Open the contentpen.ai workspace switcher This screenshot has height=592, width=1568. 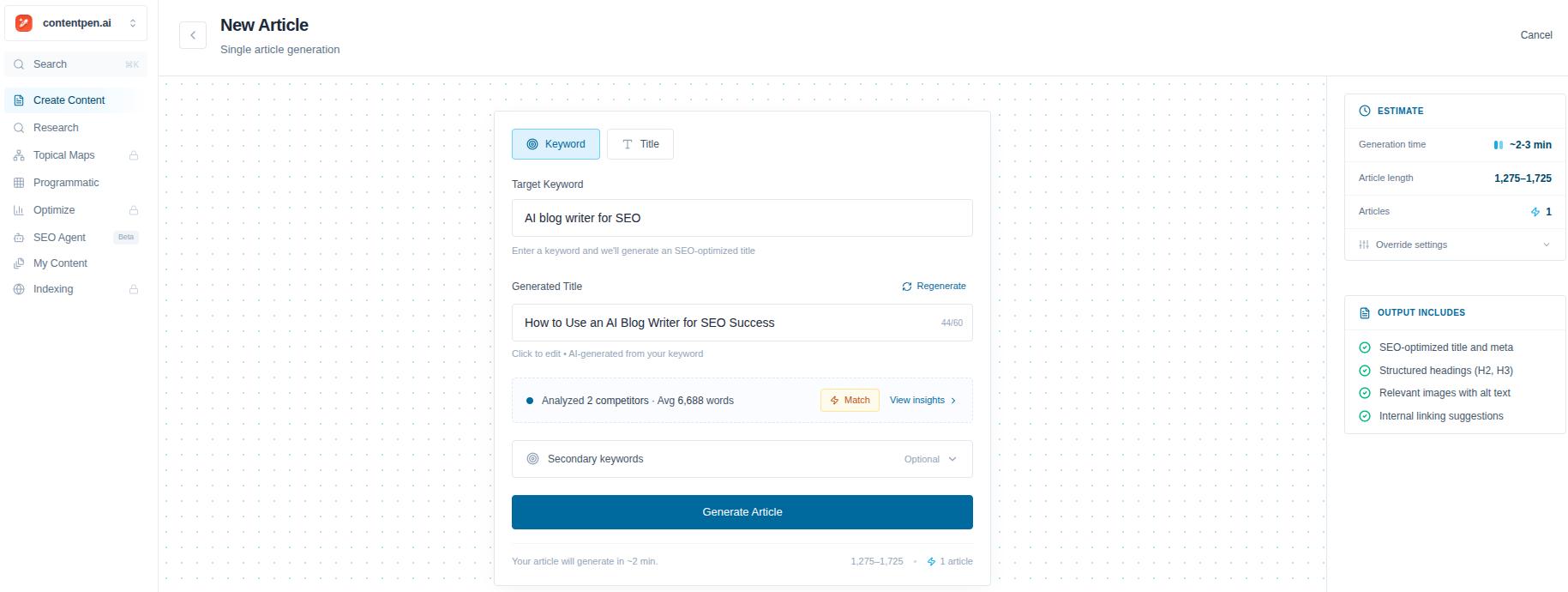75,23
